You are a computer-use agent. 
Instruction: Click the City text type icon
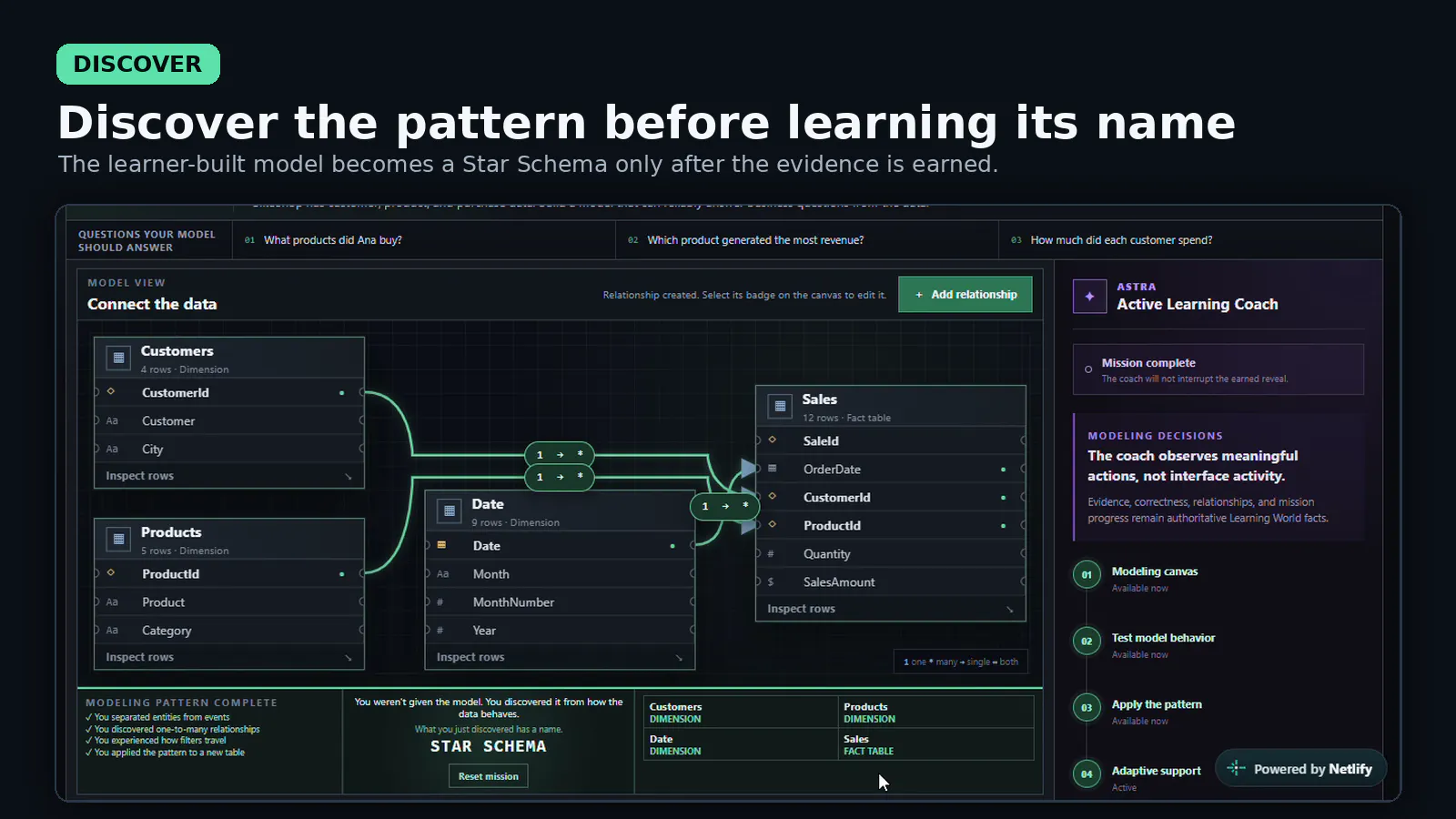point(112,449)
